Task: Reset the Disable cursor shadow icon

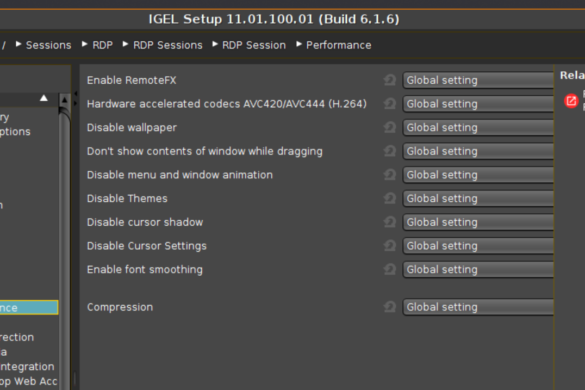Action: tap(390, 222)
